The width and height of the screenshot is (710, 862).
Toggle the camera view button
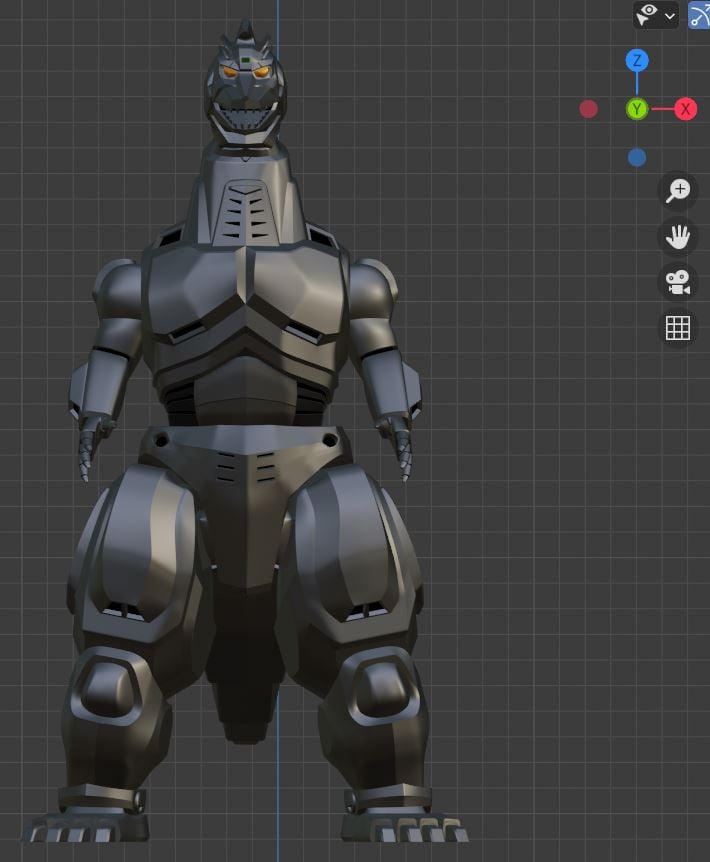(x=678, y=283)
